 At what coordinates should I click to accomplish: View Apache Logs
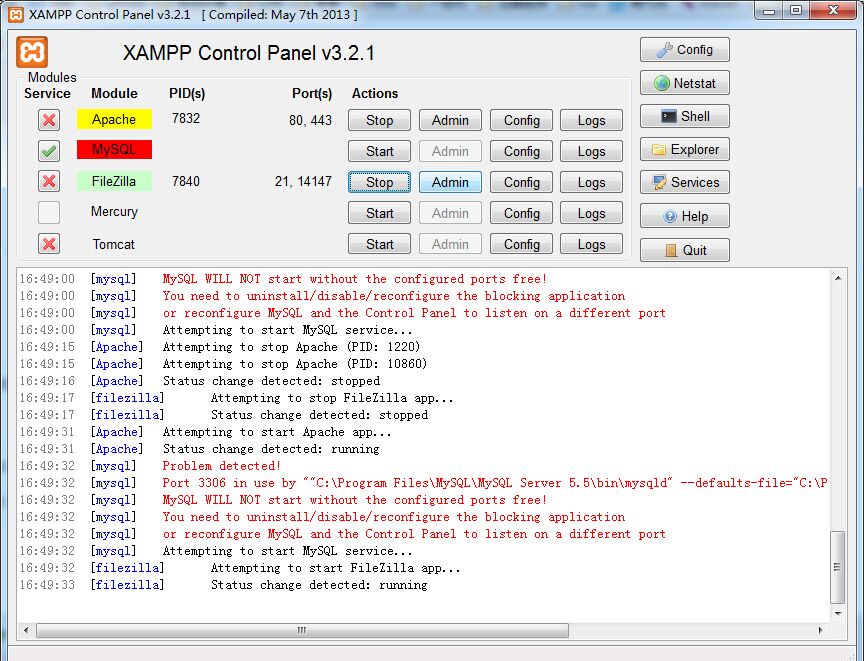(591, 120)
